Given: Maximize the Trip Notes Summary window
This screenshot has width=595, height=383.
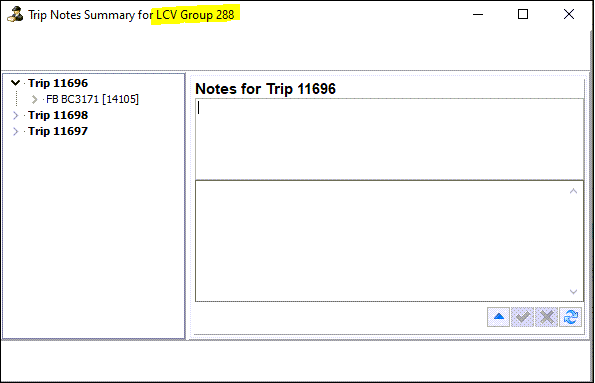Looking at the screenshot, I should pyautogui.click(x=523, y=14).
